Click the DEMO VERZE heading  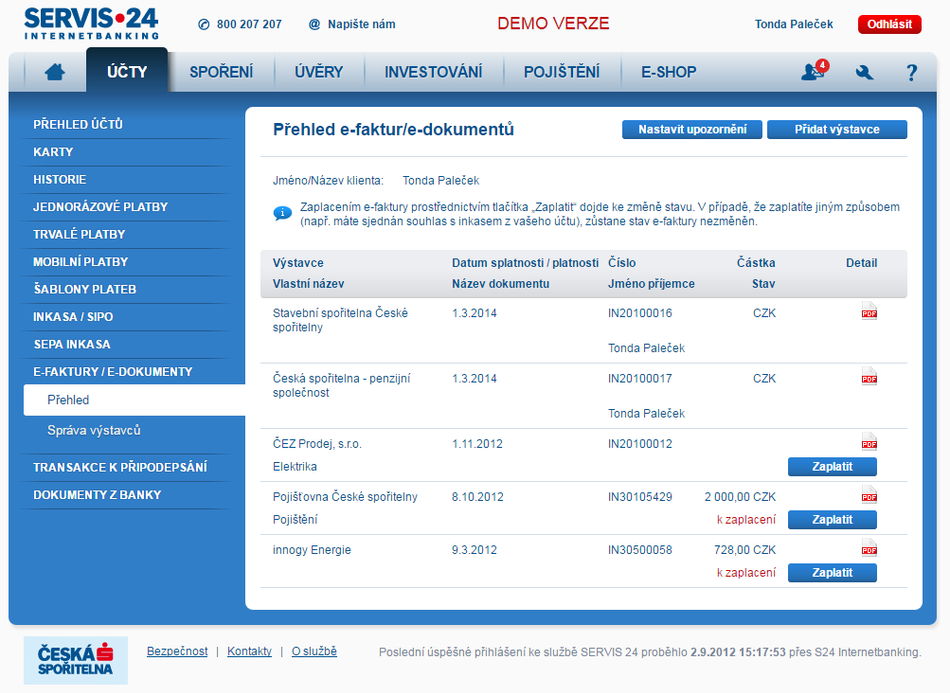point(553,24)
